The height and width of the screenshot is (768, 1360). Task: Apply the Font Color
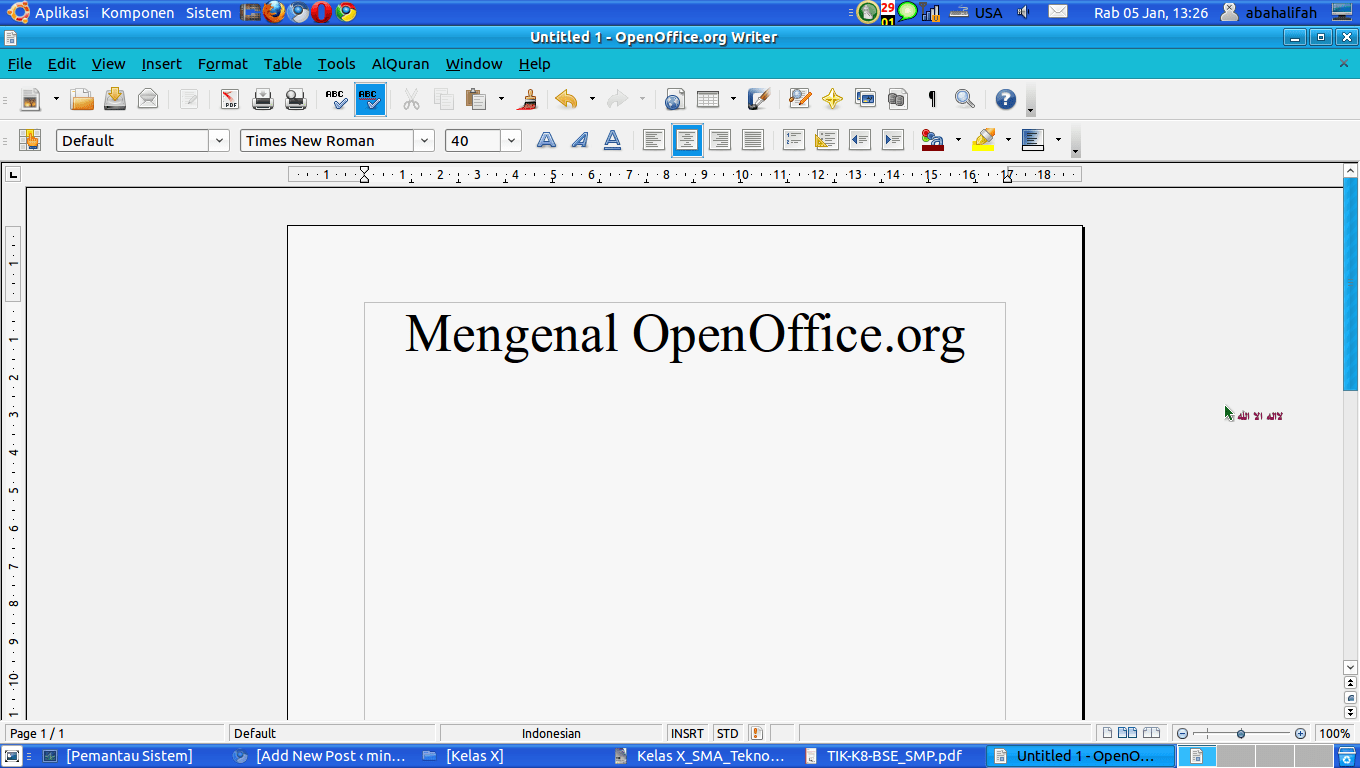tap(933, 141)
